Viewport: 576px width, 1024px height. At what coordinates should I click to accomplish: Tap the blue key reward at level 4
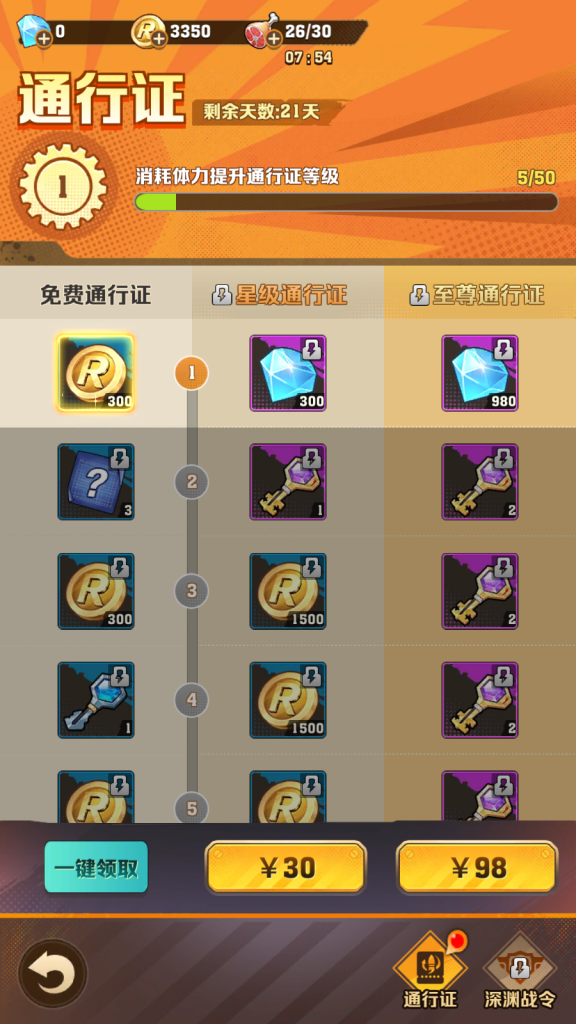96,700
